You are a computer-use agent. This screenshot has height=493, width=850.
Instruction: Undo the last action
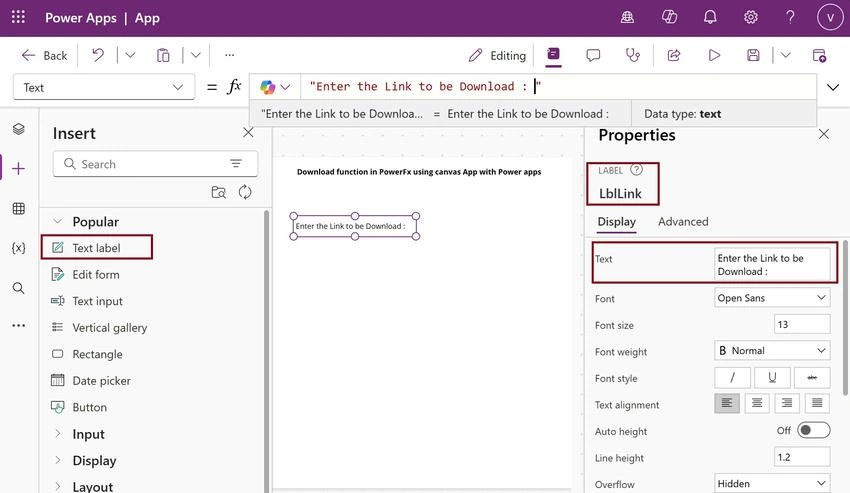[98, 55]
